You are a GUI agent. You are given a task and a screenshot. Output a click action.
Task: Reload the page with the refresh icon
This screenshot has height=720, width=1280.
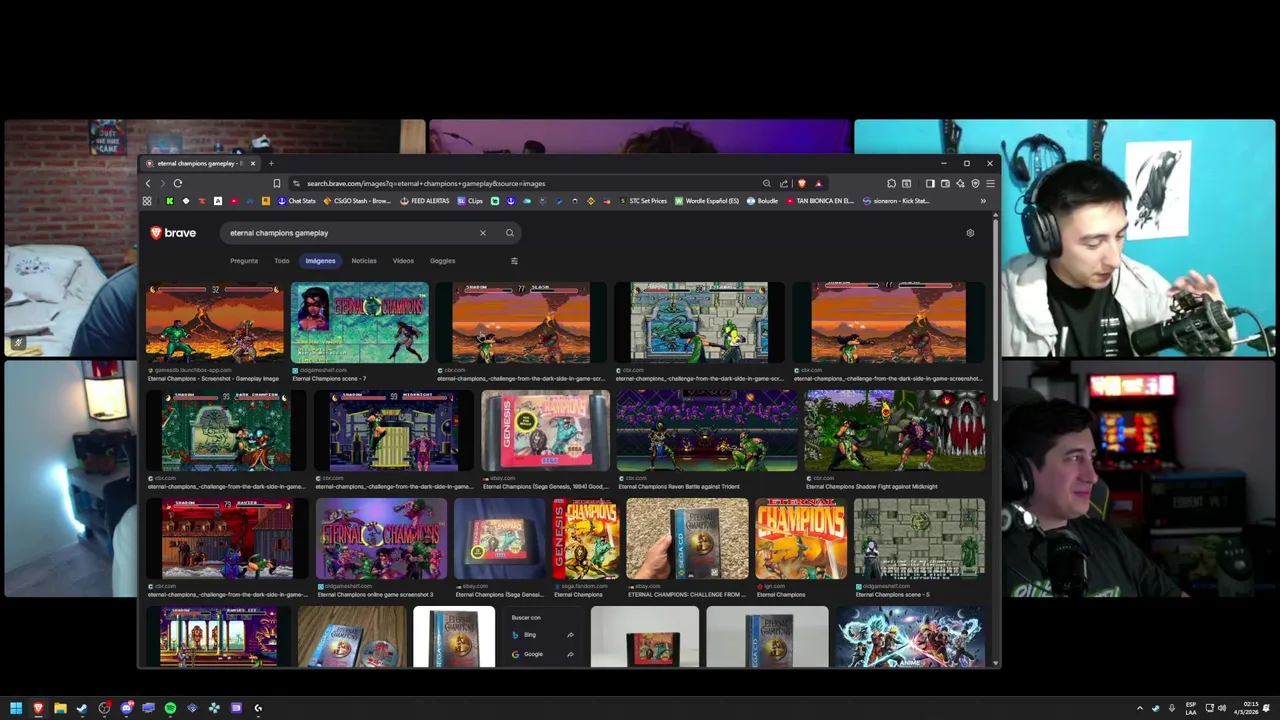tap(177, 183)
